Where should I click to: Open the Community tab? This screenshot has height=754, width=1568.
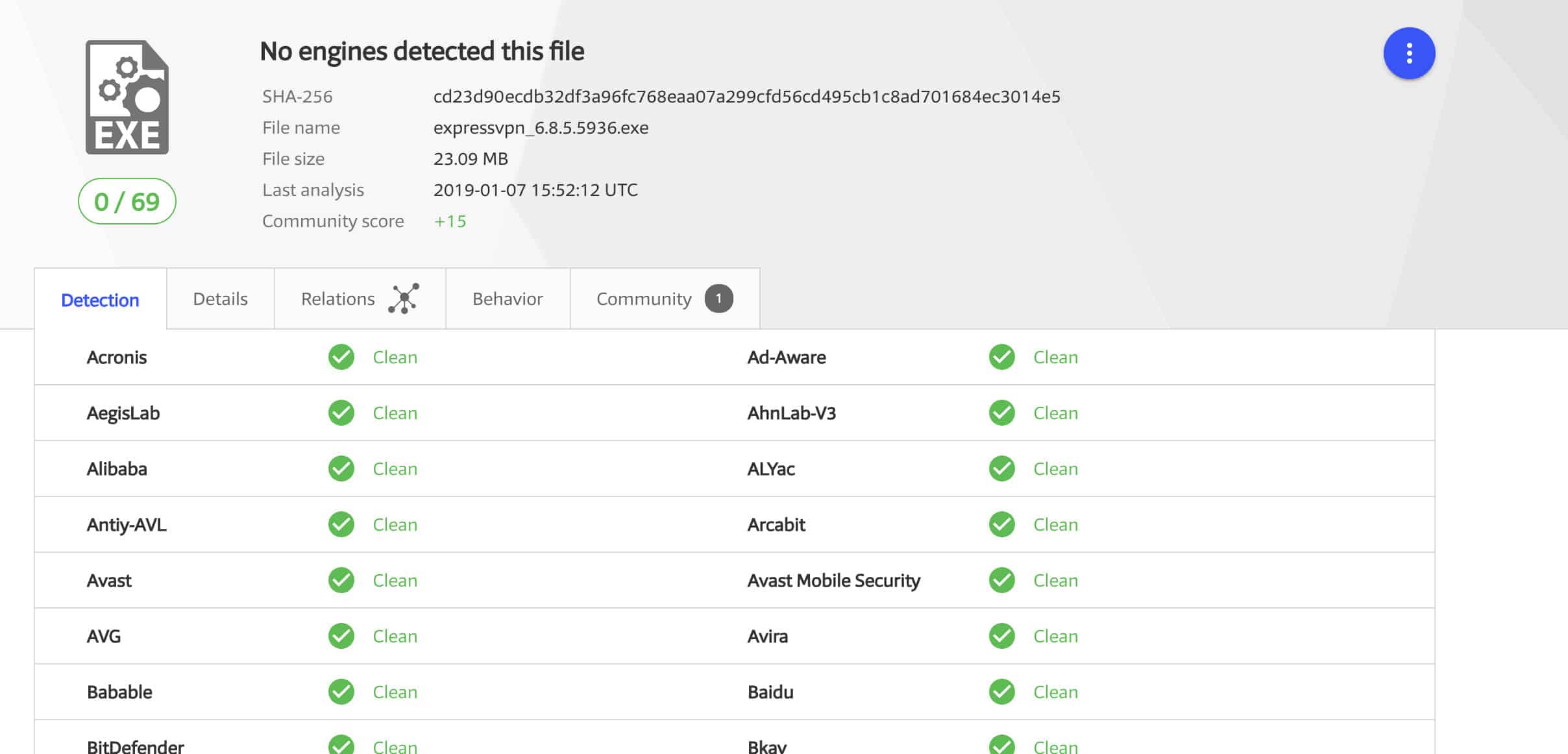(x=665, y=298)
